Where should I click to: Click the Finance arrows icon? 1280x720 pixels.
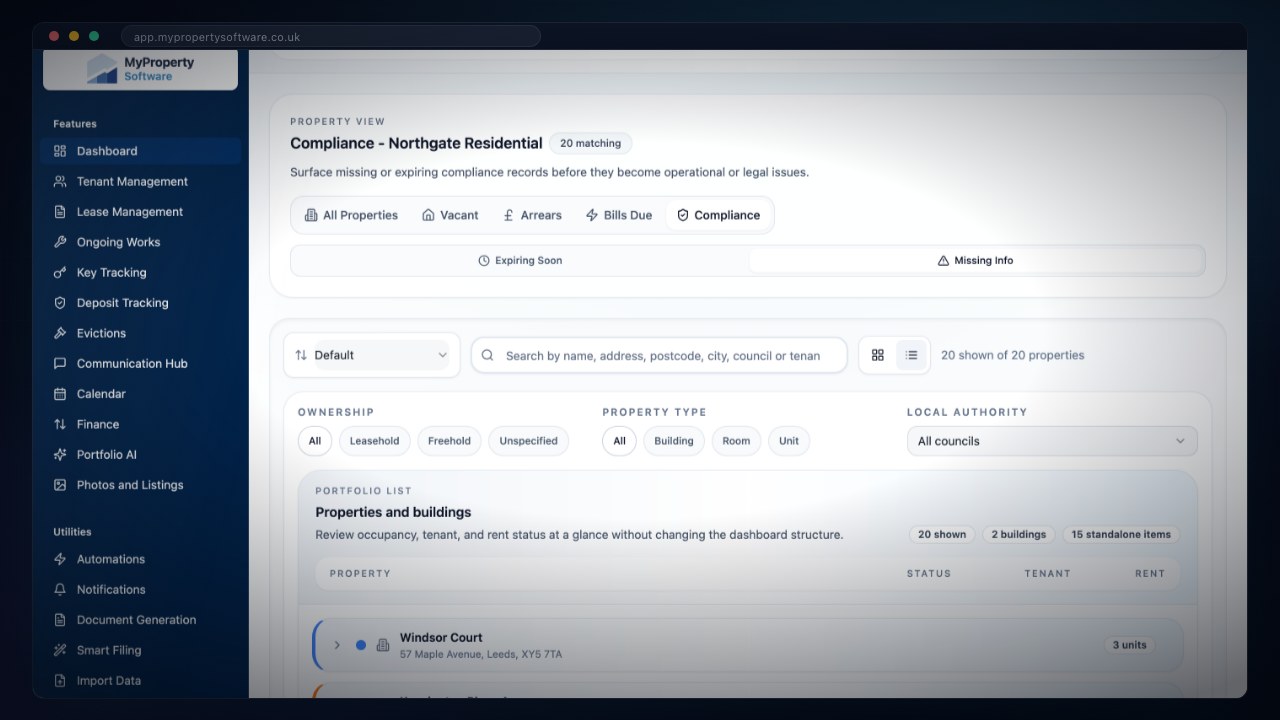60,424
